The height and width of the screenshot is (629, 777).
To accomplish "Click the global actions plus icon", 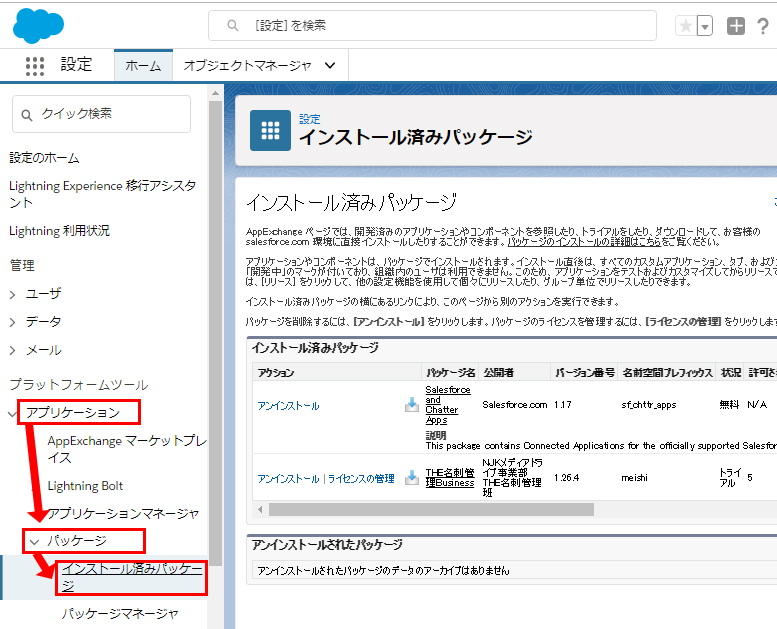I will click(736, 26).
